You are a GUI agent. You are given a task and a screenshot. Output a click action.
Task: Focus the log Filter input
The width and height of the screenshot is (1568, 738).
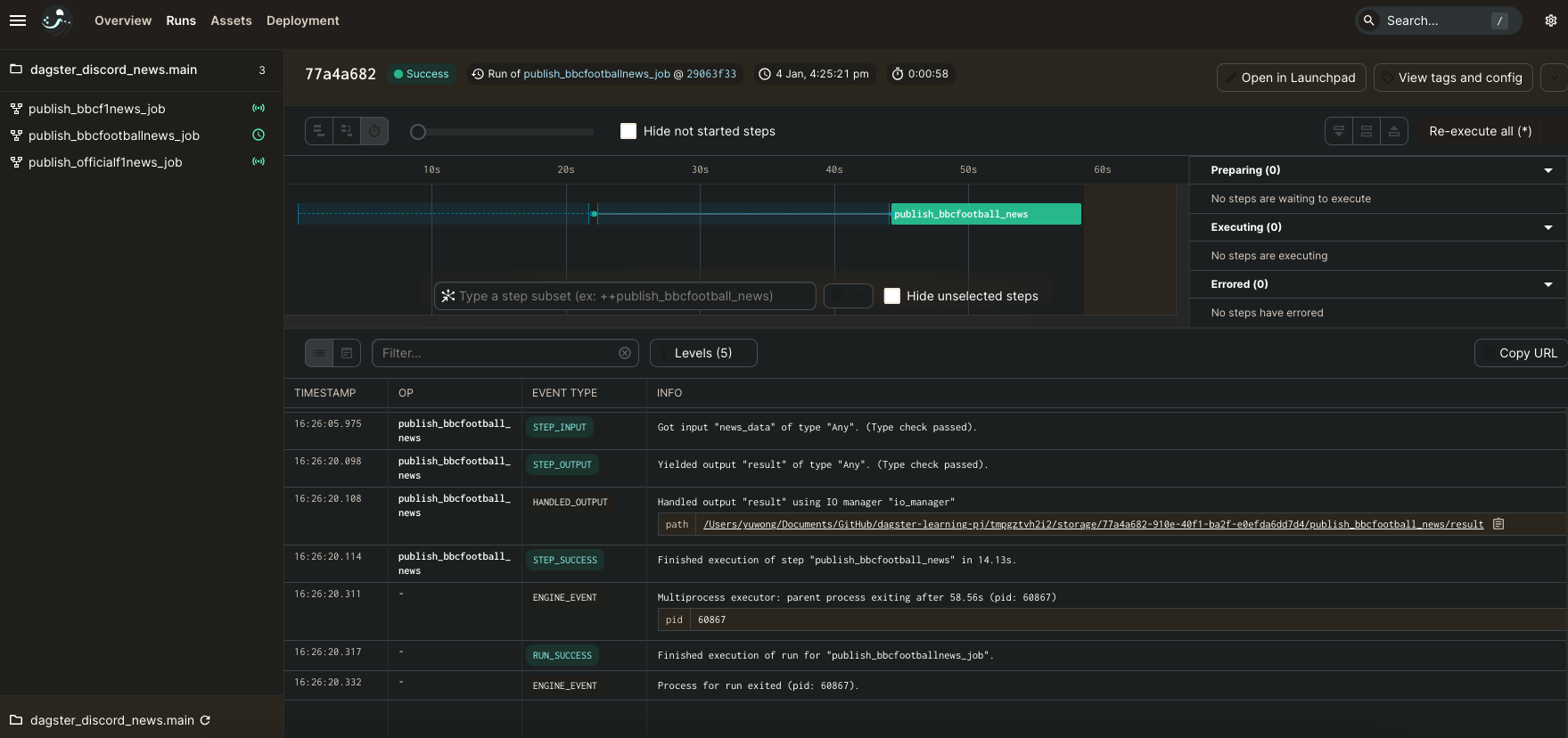click(505, 353)
